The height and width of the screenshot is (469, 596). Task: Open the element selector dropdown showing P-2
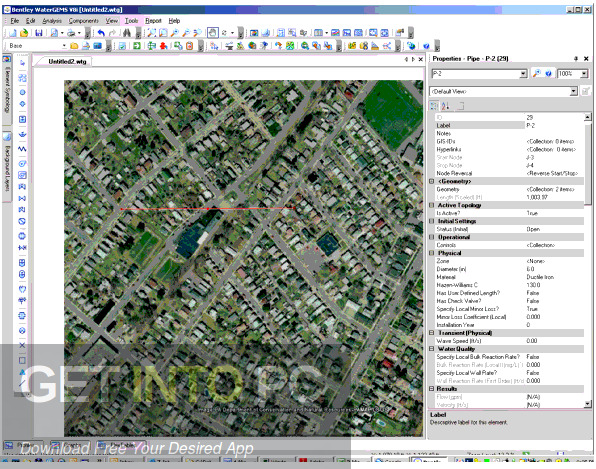(523, 74)
